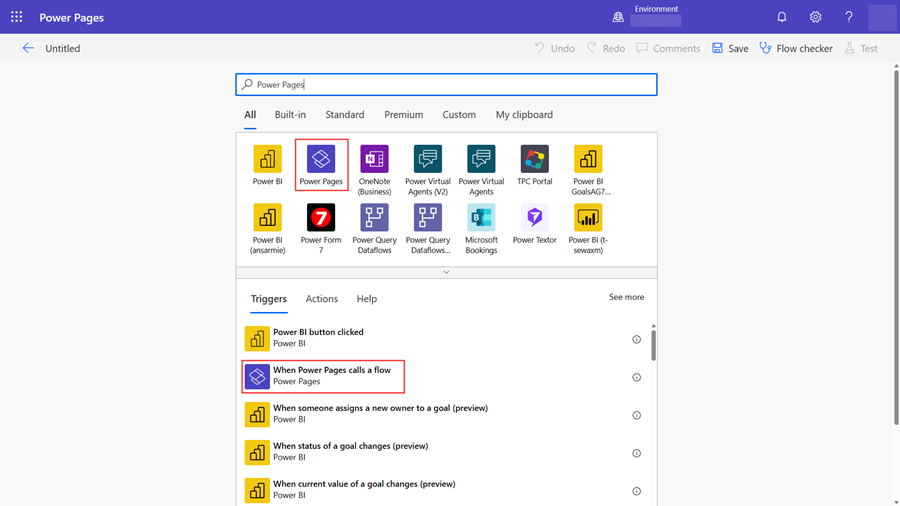The width and height of the screenshot is (900, 506).
Task: Select the TPC Portal connector
Action: (x=534, y=165)
